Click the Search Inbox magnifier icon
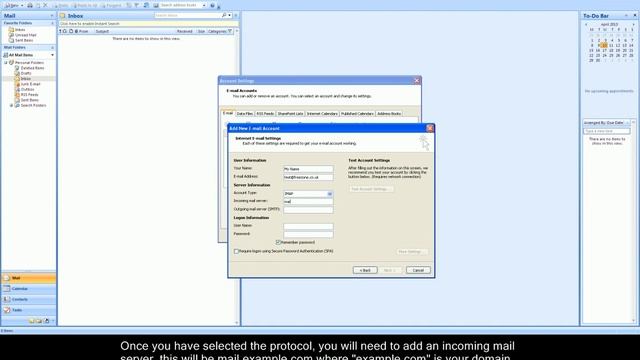 (224, 16)
